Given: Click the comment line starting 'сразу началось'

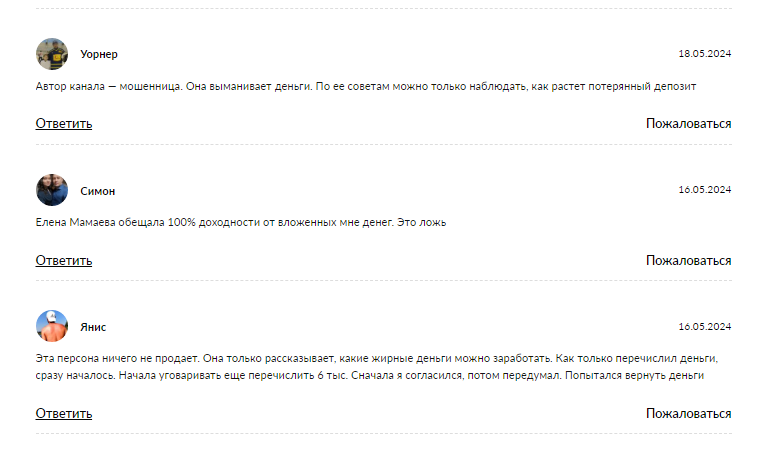Looking at the screenshot, I should point(370,376).
